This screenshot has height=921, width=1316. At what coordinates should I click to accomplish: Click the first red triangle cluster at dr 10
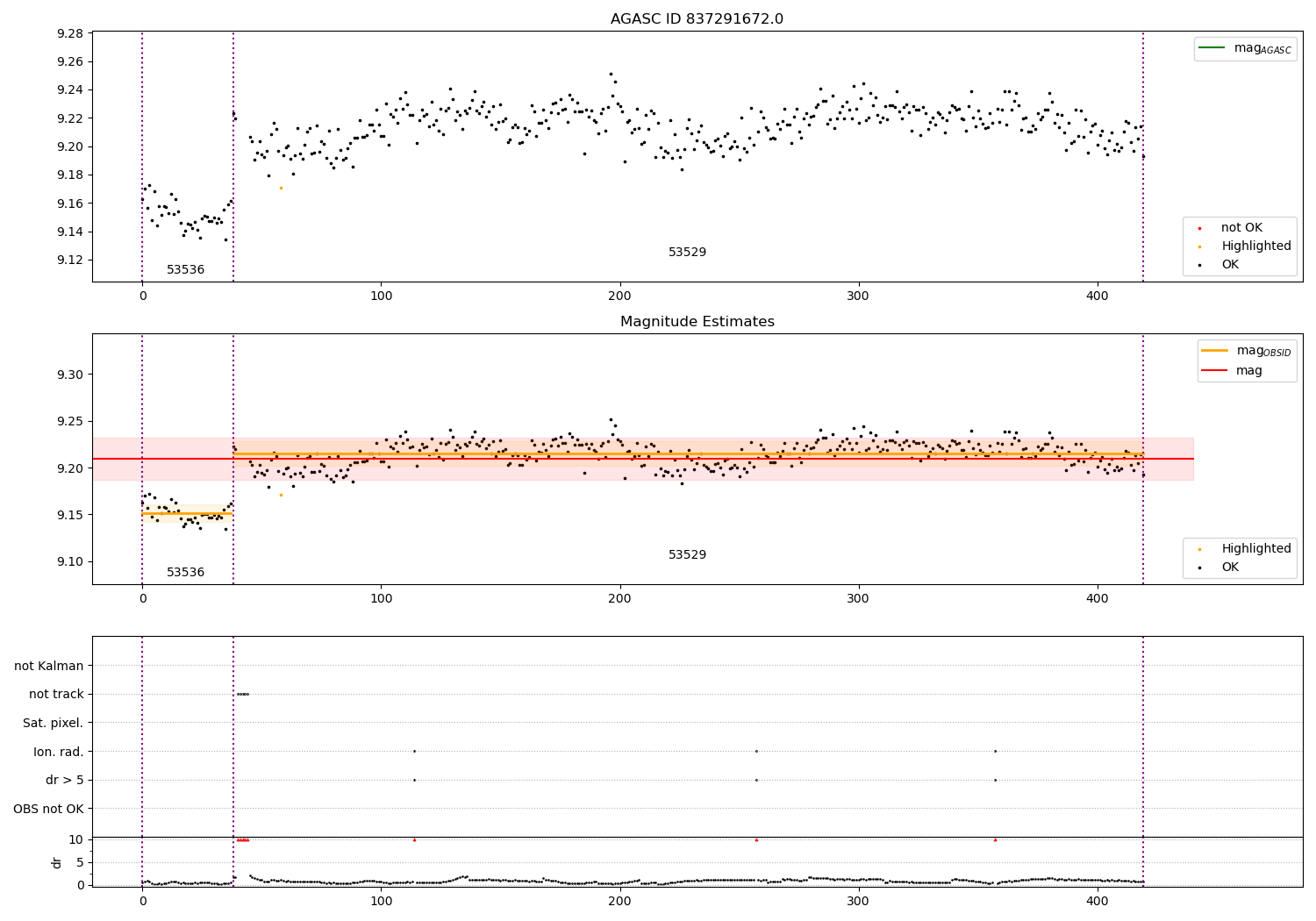(243, 839)
